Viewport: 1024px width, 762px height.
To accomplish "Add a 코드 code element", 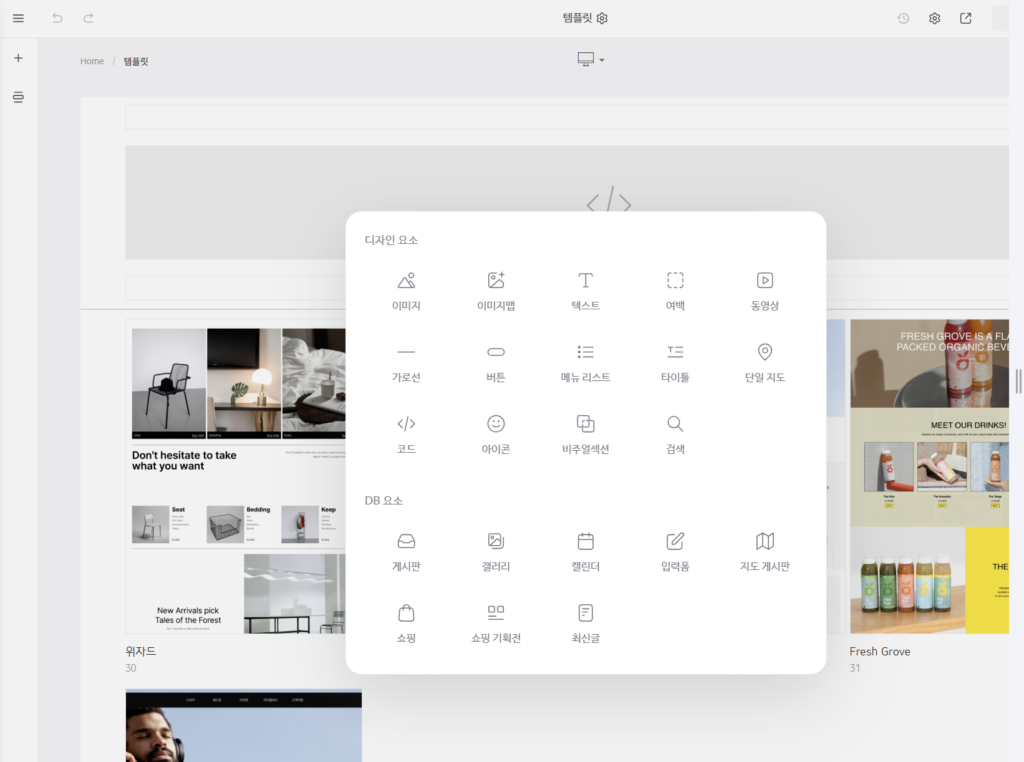I will click(x=406, y=435).
